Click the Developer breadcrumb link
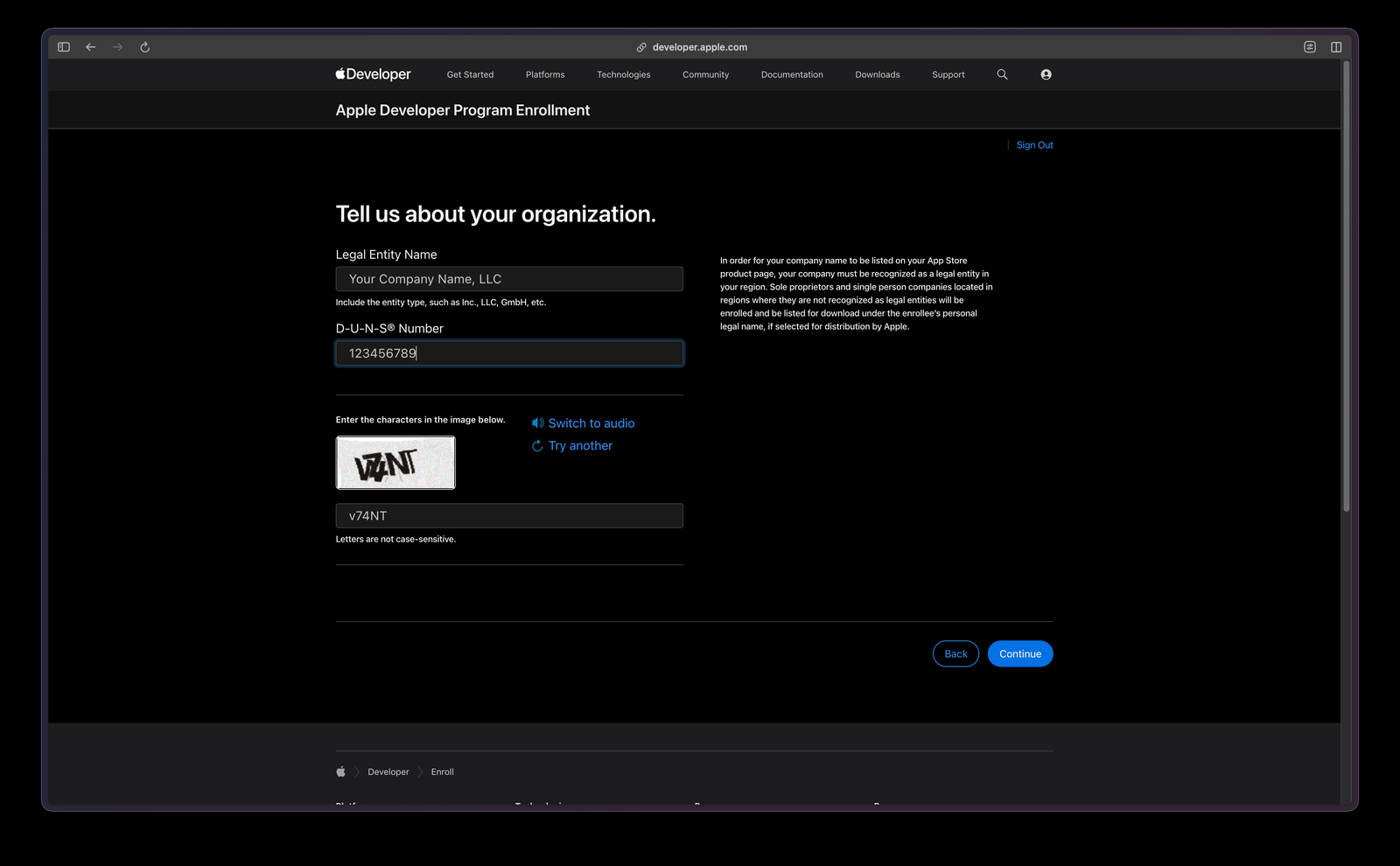Viewport: 1400px width, 866px height. coord(388,772)
